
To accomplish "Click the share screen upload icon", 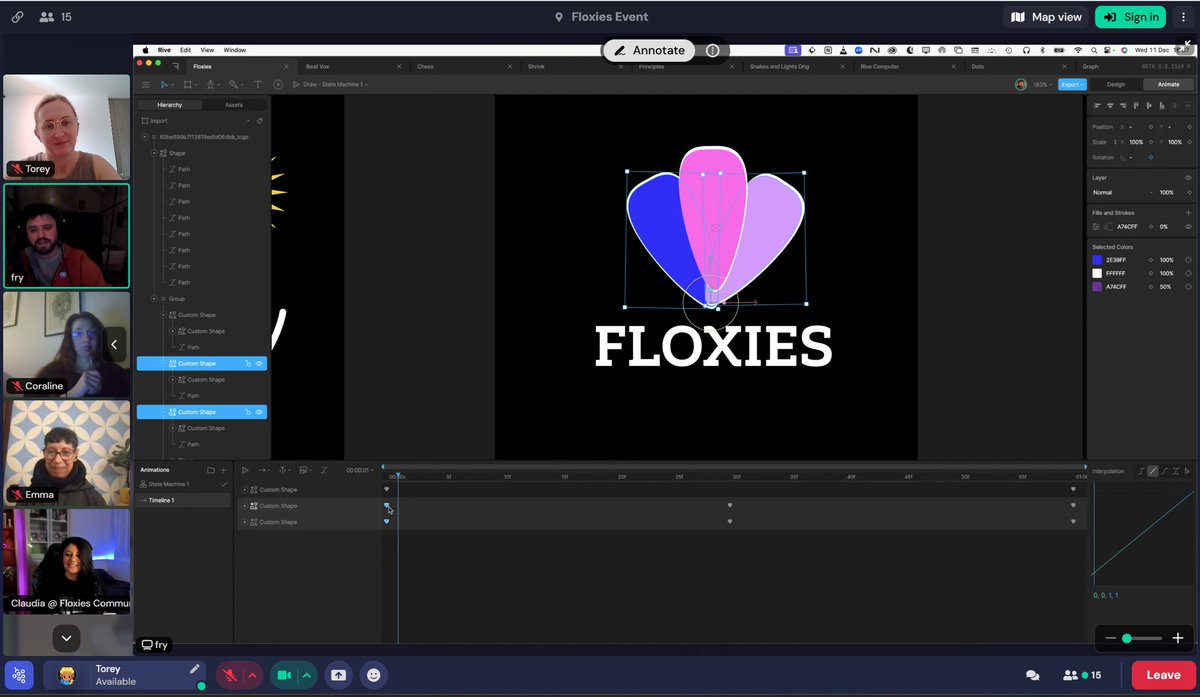I will coord(338,675).
